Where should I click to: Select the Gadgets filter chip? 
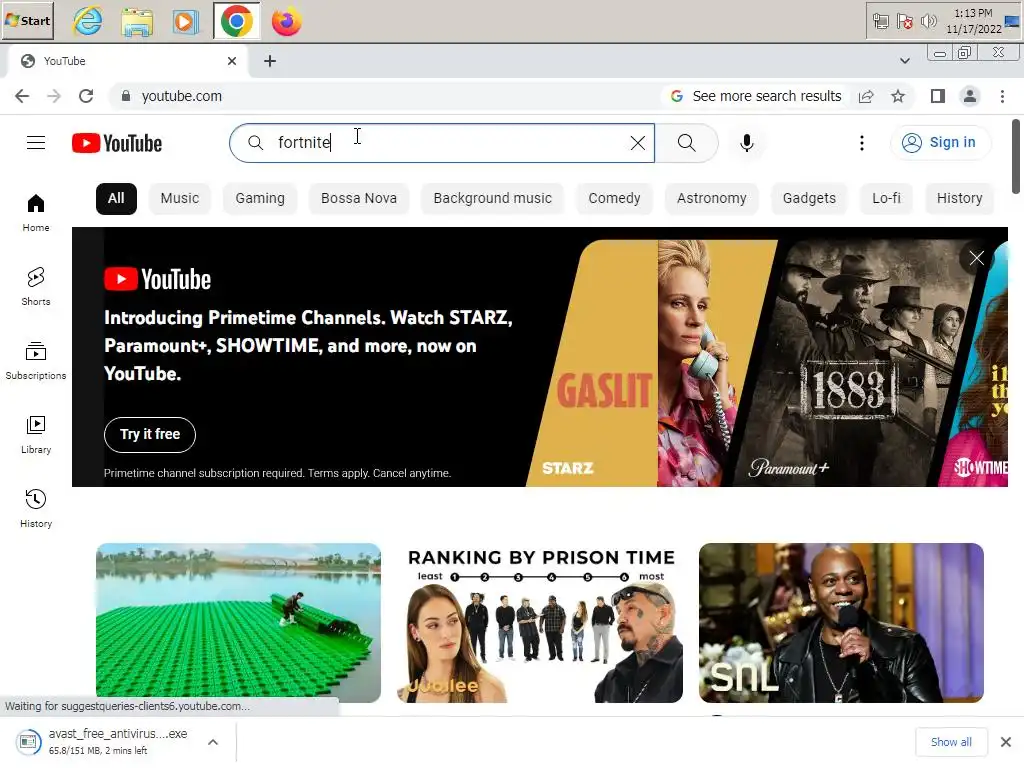(809, 199)
